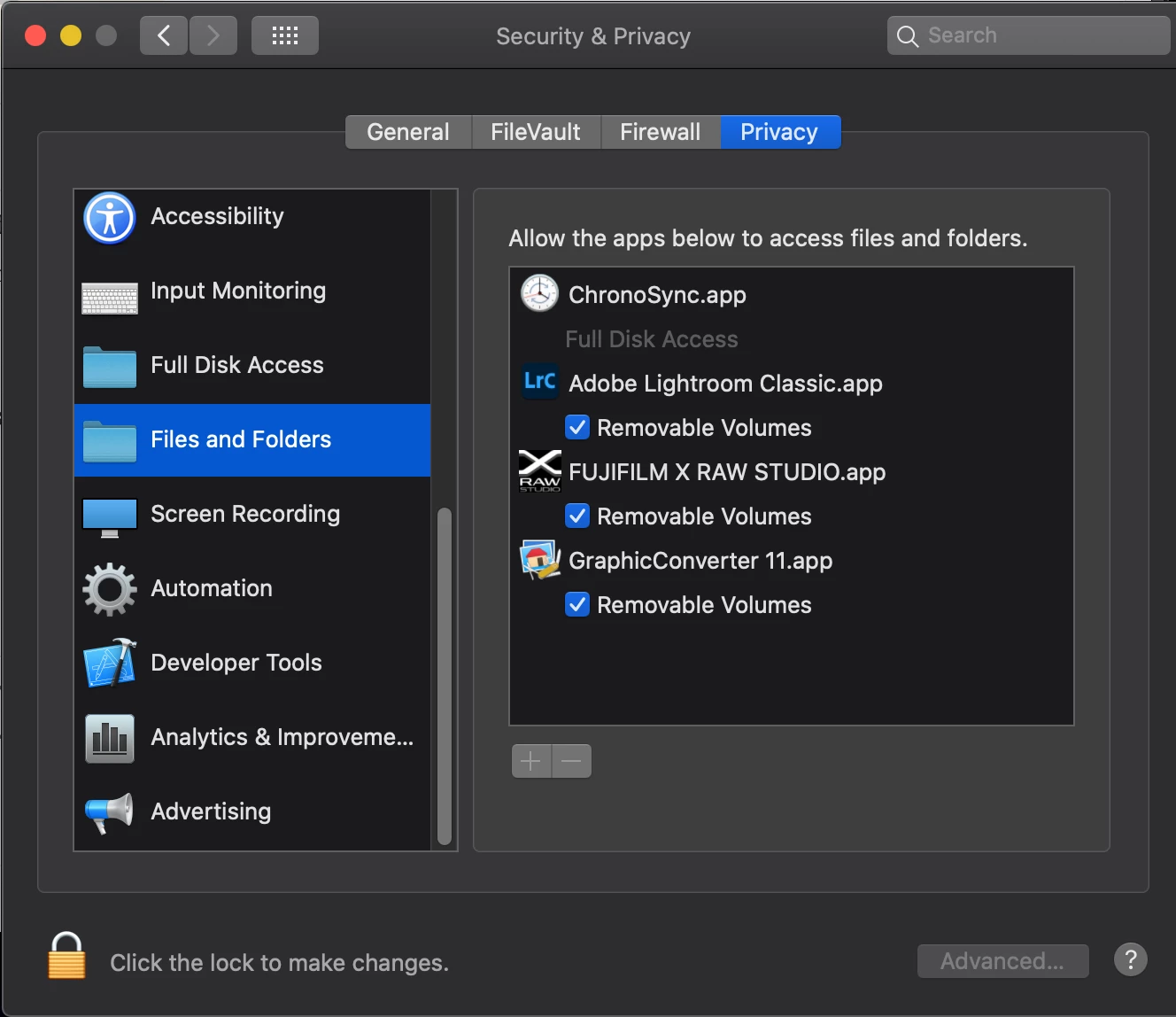Select Accessibility label in the list
This screenshot has height=1017, width=1176.
217,216
